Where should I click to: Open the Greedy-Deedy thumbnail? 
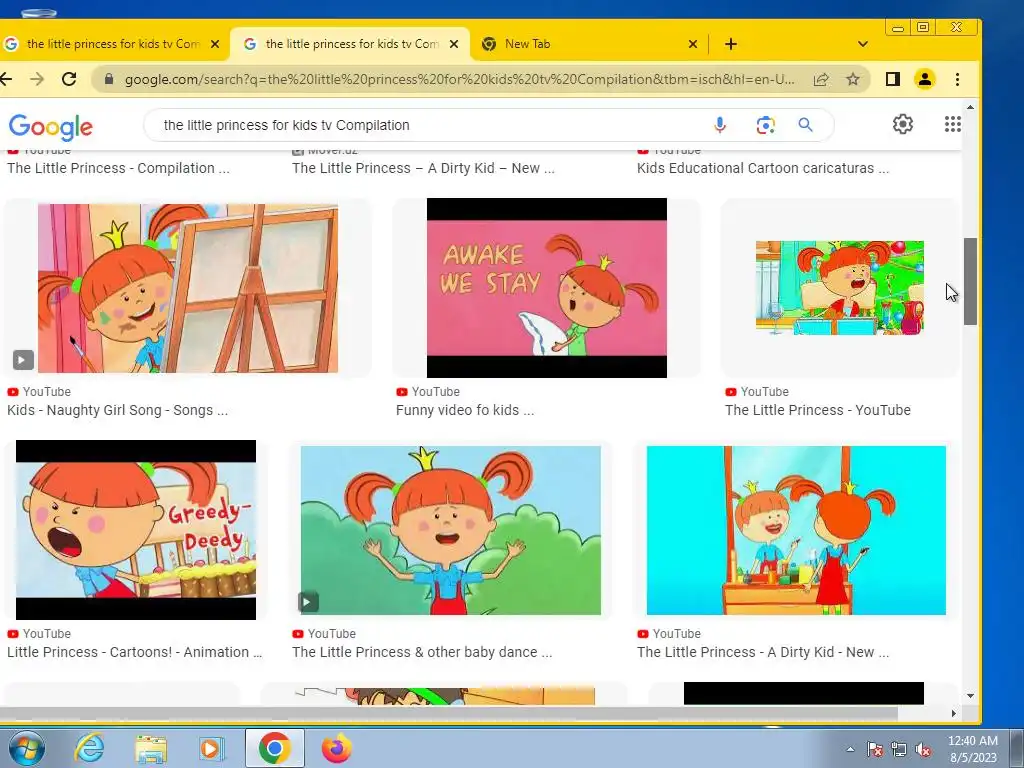pos(136,530)
